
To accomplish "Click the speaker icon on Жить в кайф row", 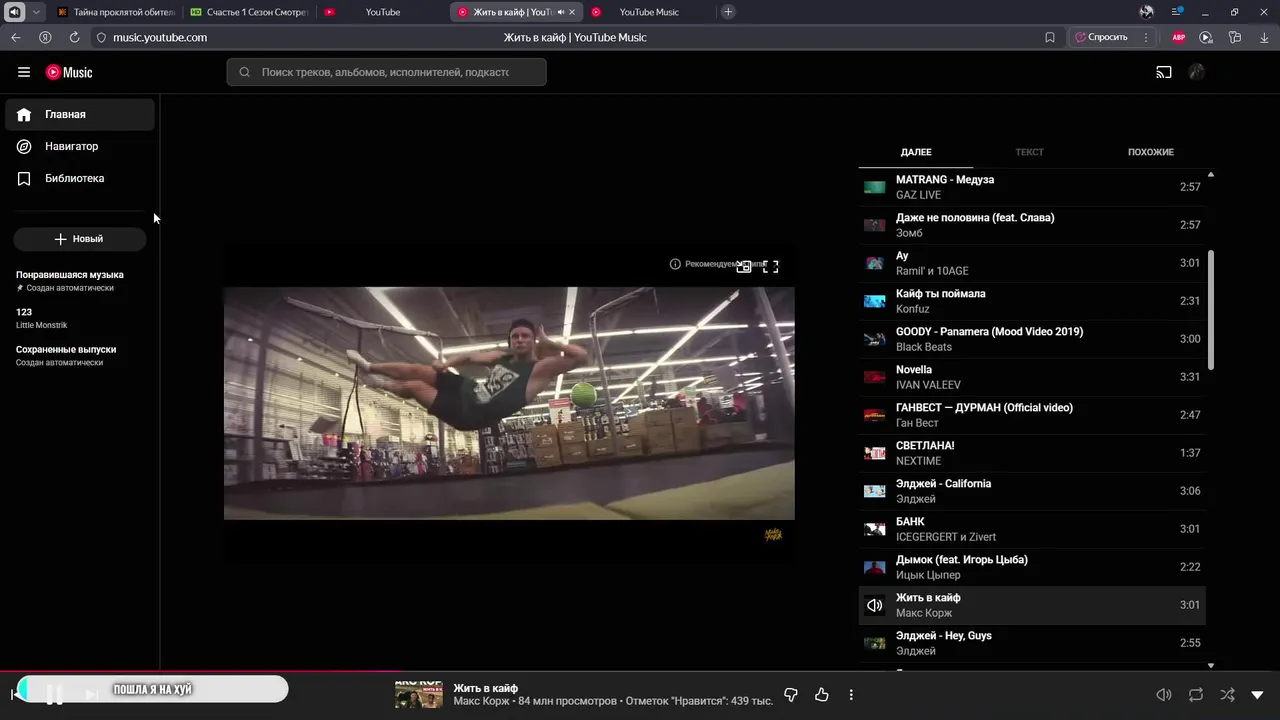I will [875, 605].
